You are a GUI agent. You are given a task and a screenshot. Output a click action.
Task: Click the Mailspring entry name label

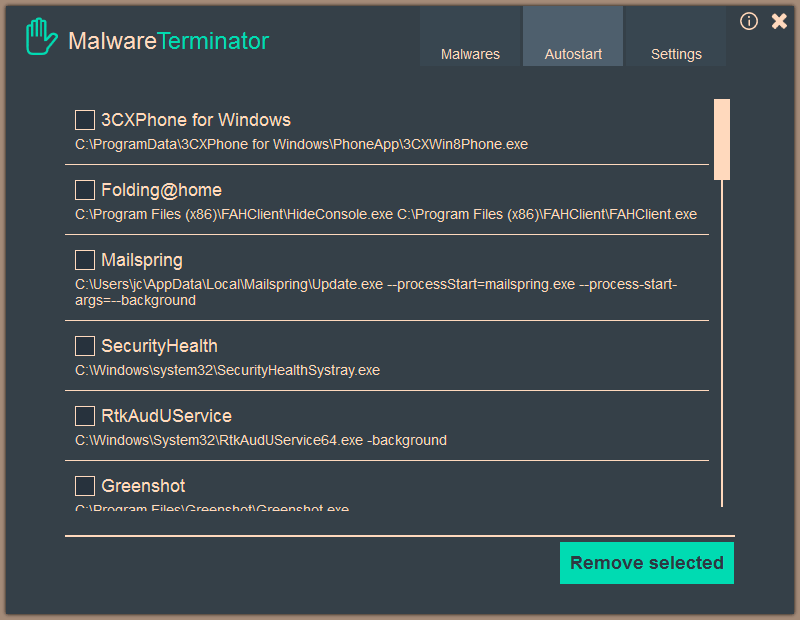coord(142,260)
